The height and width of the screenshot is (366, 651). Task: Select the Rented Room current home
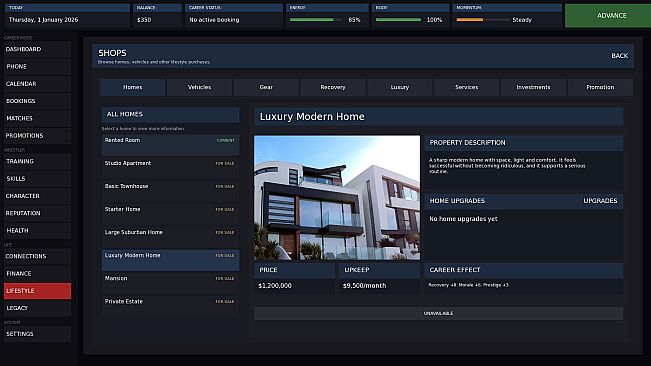(170, 145)
